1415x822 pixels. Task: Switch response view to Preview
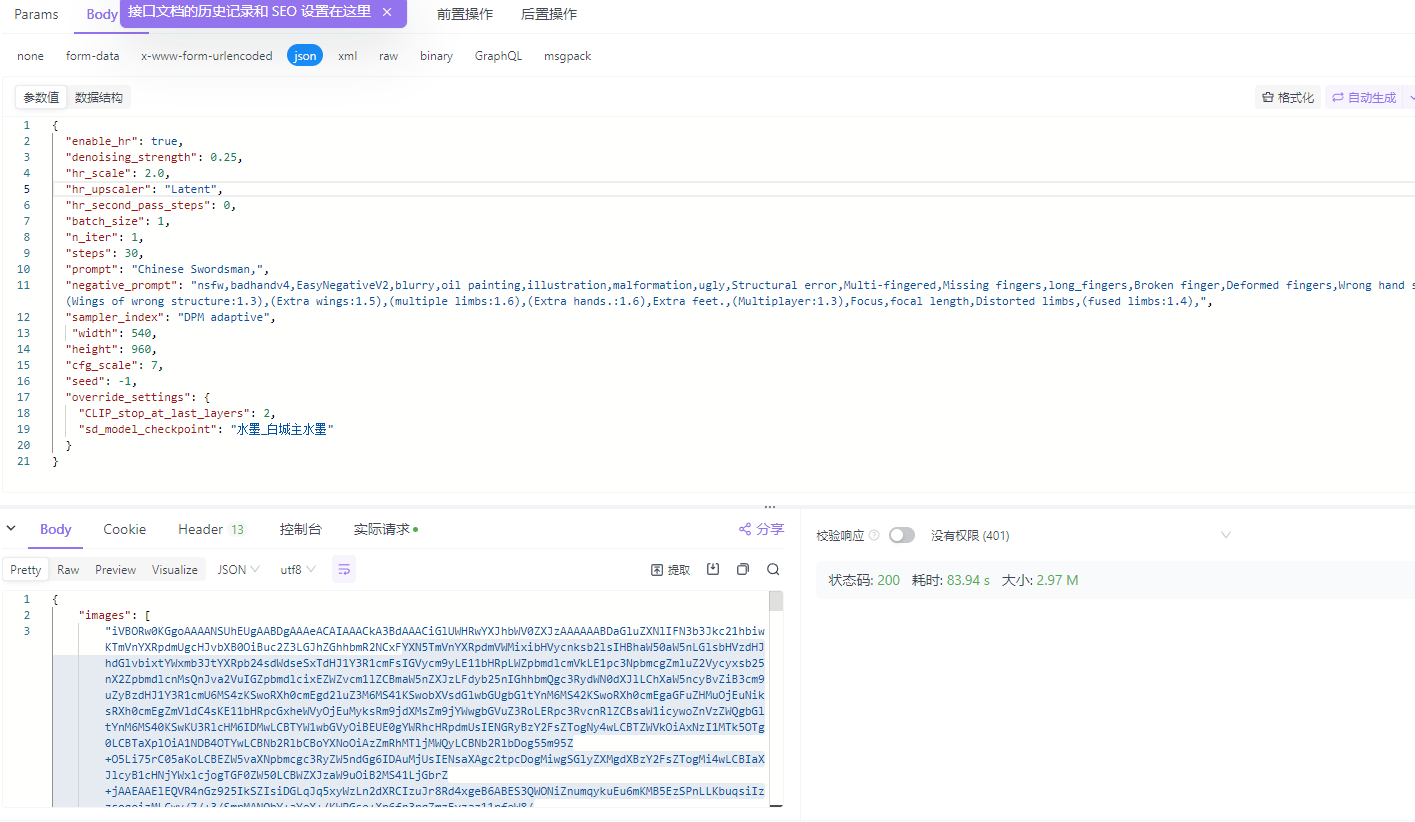115,569
